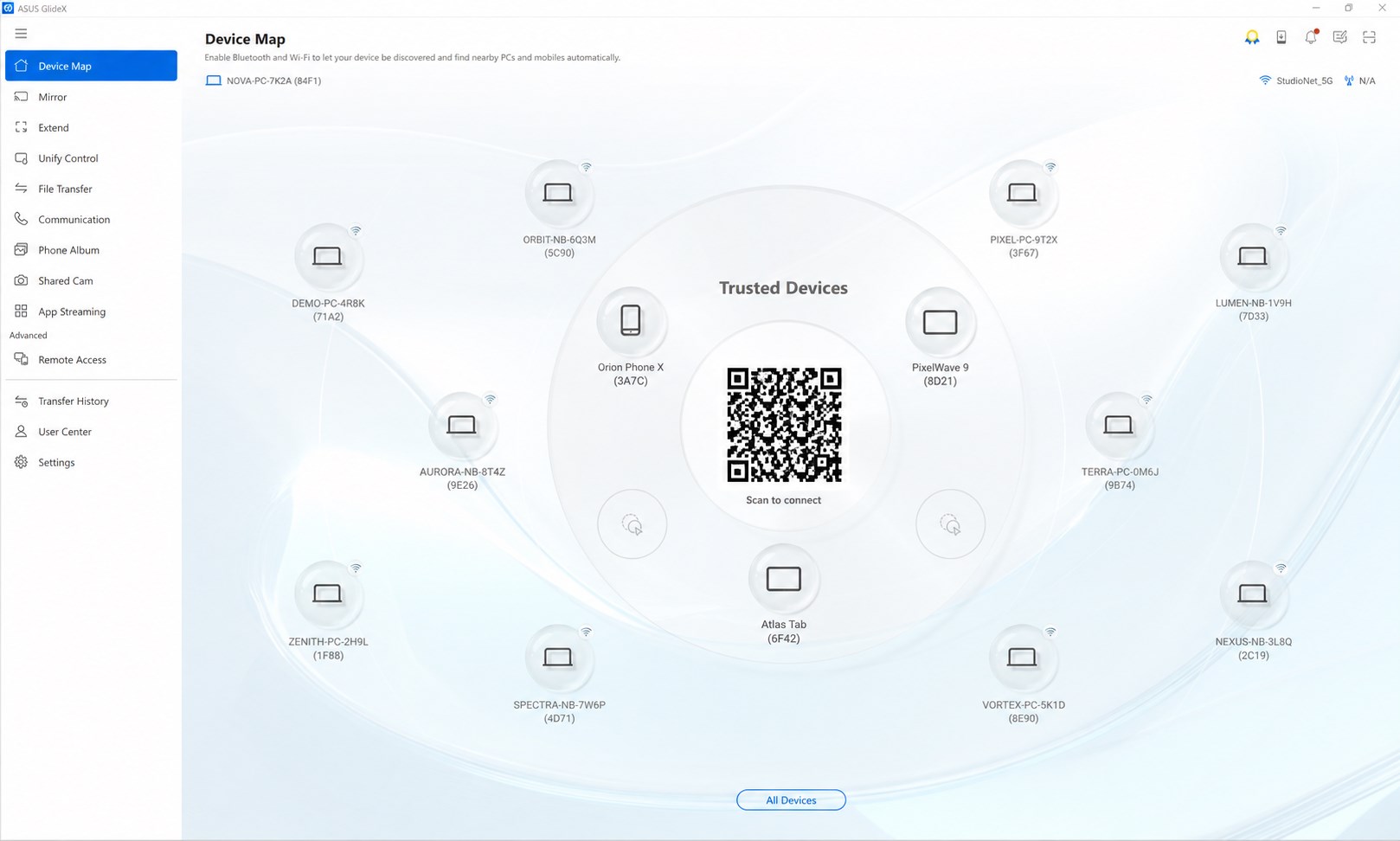Open Transfer History
This screenshot has width=1400, height=841.
(x=91, y=401)
